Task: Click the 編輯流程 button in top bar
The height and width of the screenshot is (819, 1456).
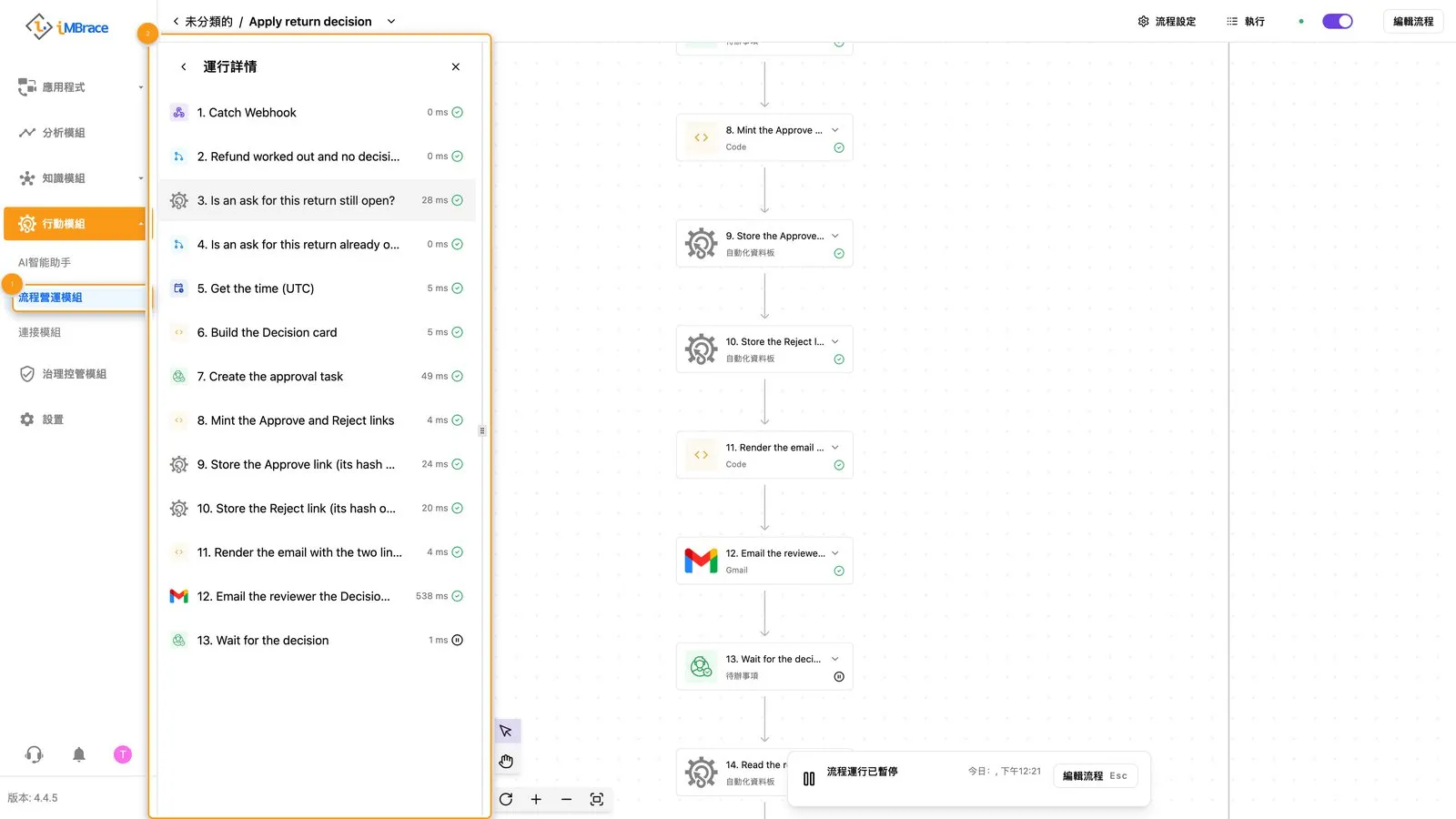Action: 1413,21
